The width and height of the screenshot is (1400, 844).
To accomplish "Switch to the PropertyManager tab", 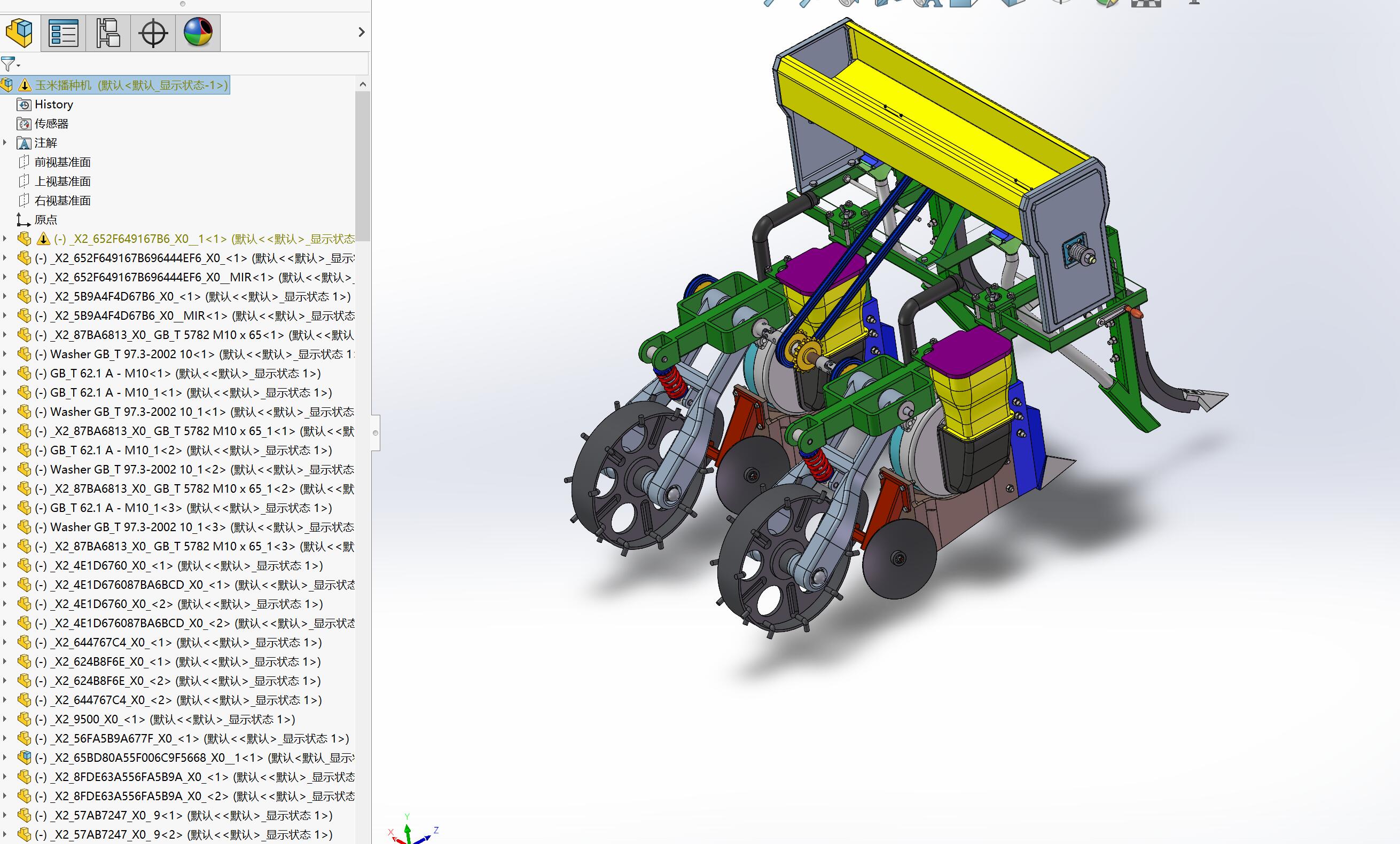I will point(63,33).
